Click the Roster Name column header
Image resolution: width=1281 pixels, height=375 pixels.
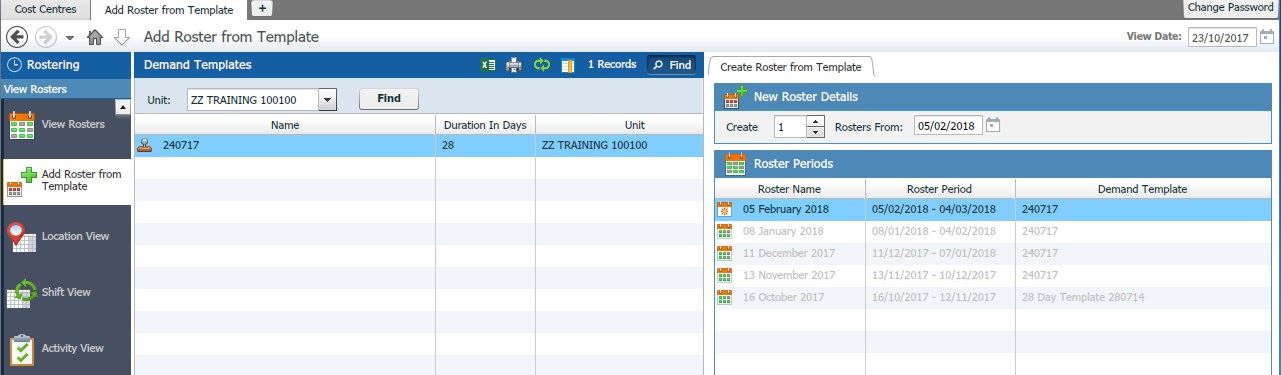(789, 189)
